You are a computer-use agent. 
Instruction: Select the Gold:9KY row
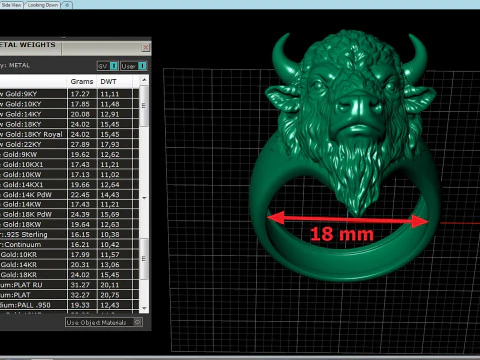(x=69, y=94)
